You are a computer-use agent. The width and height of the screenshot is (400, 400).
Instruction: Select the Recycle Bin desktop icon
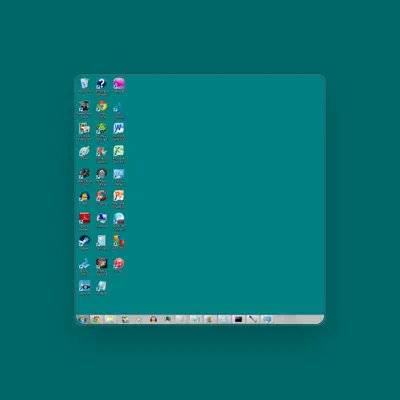click(85, 83)
